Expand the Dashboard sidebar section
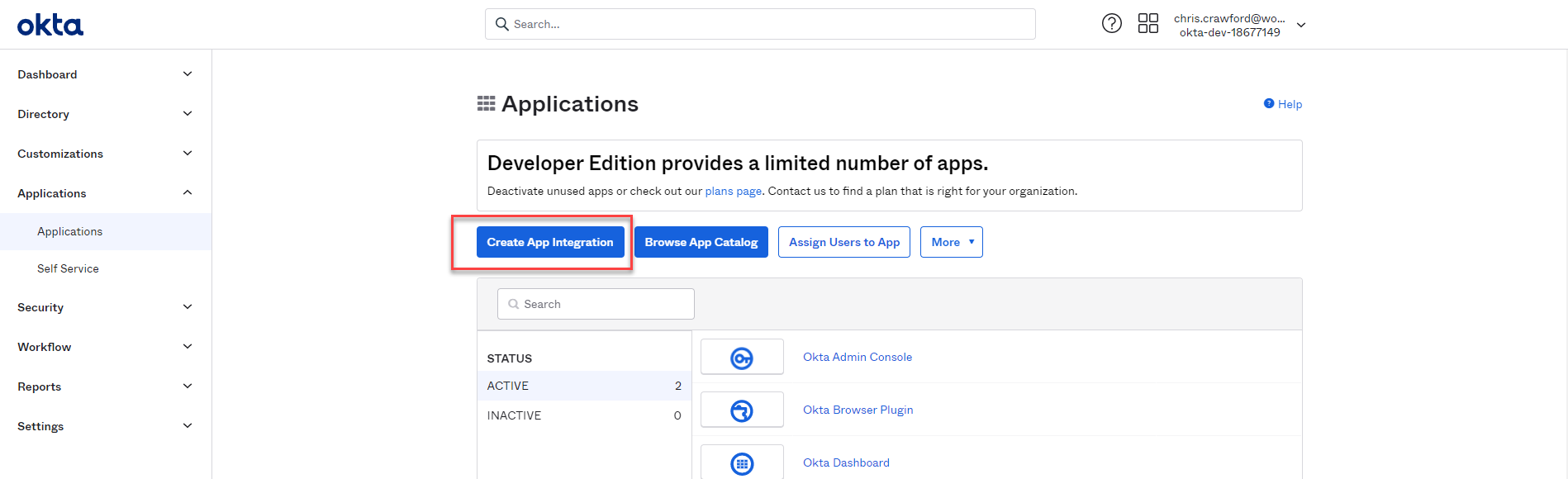This screenshot has width=1568, height=479. [x=188, y=74]
